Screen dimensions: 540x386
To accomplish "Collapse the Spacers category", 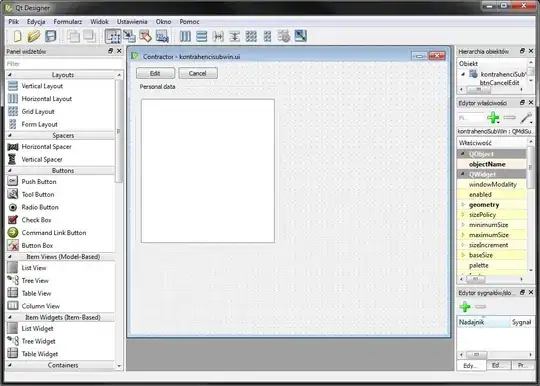I will coord(10,136).
